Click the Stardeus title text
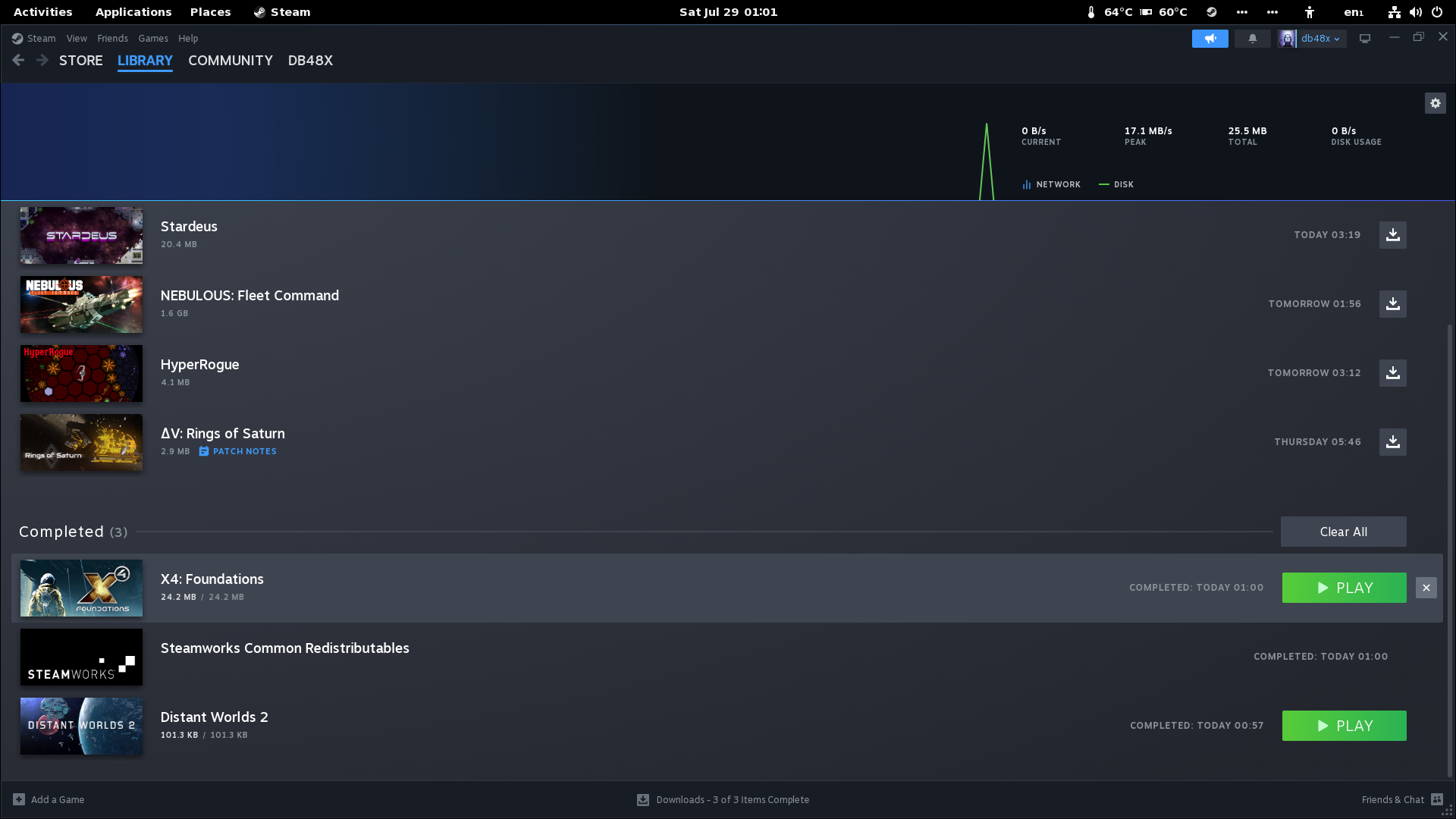Viewport: 1456px width, 819px height. click(x=189, y=227)
